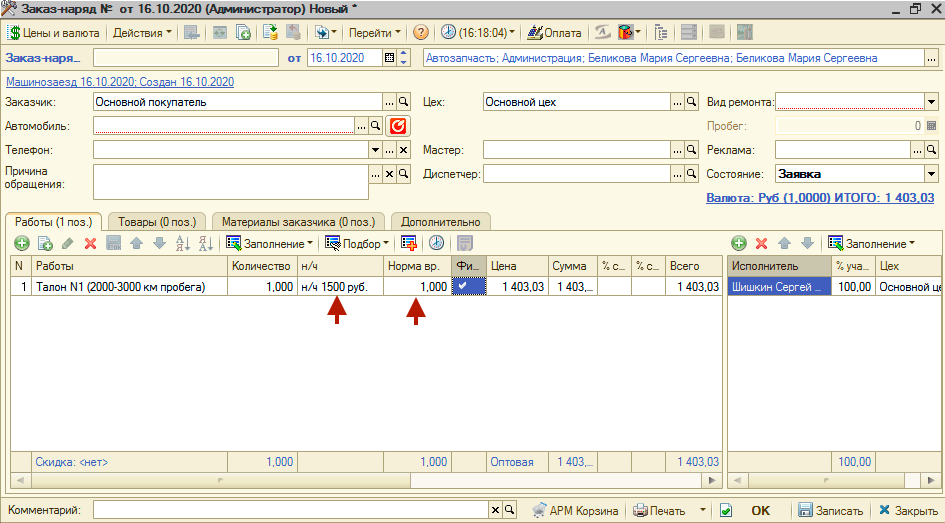
Task: Sort the Работы table descending
Action: (206, 243)
